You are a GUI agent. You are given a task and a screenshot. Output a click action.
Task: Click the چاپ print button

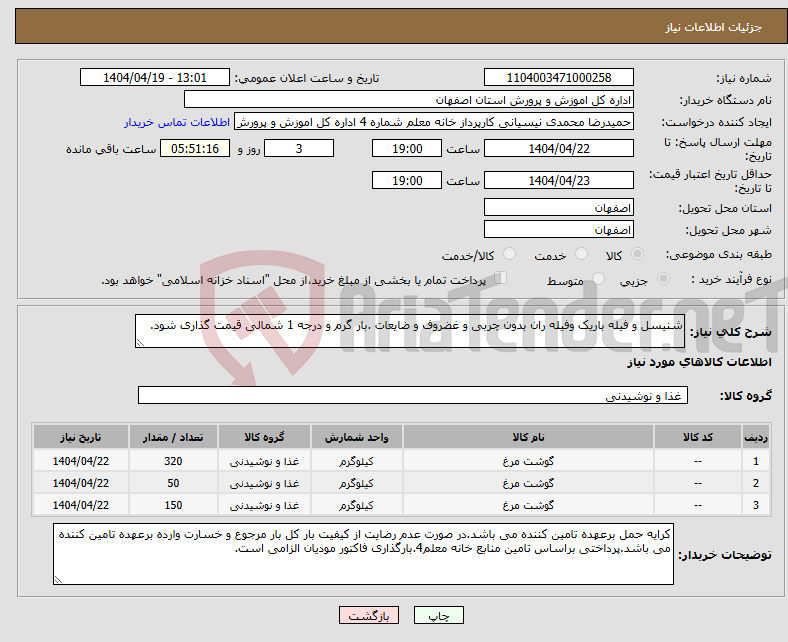click(x=438, y=615)
